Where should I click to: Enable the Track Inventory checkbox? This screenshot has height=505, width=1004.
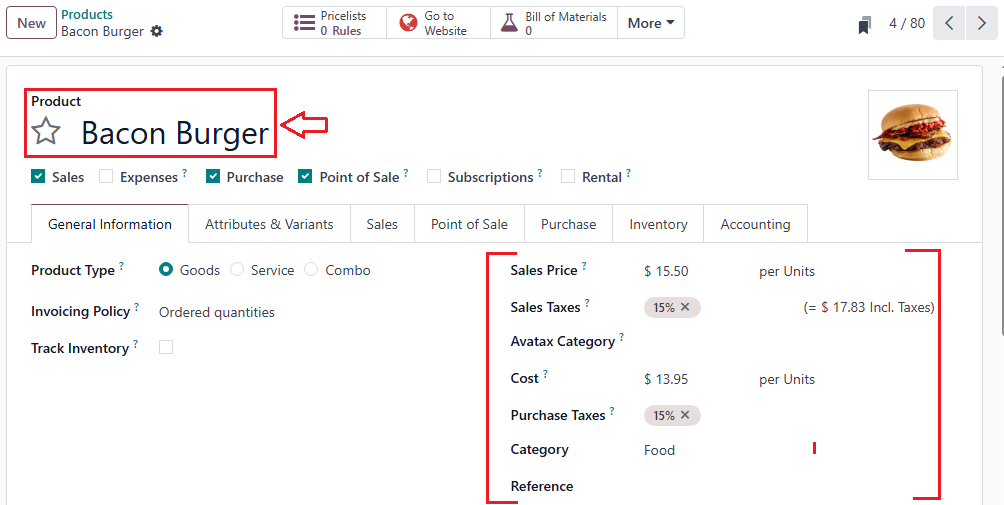click(166, 347)
